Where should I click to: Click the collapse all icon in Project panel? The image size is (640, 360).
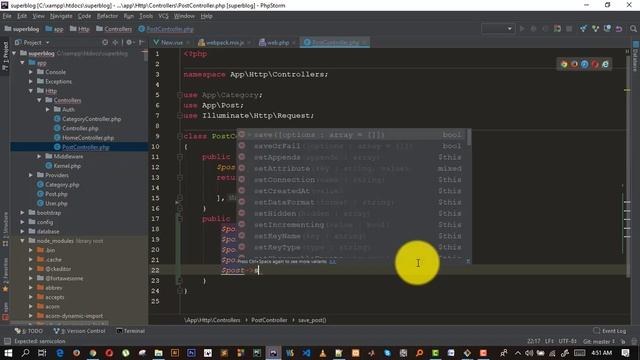[x=116, y=42]
